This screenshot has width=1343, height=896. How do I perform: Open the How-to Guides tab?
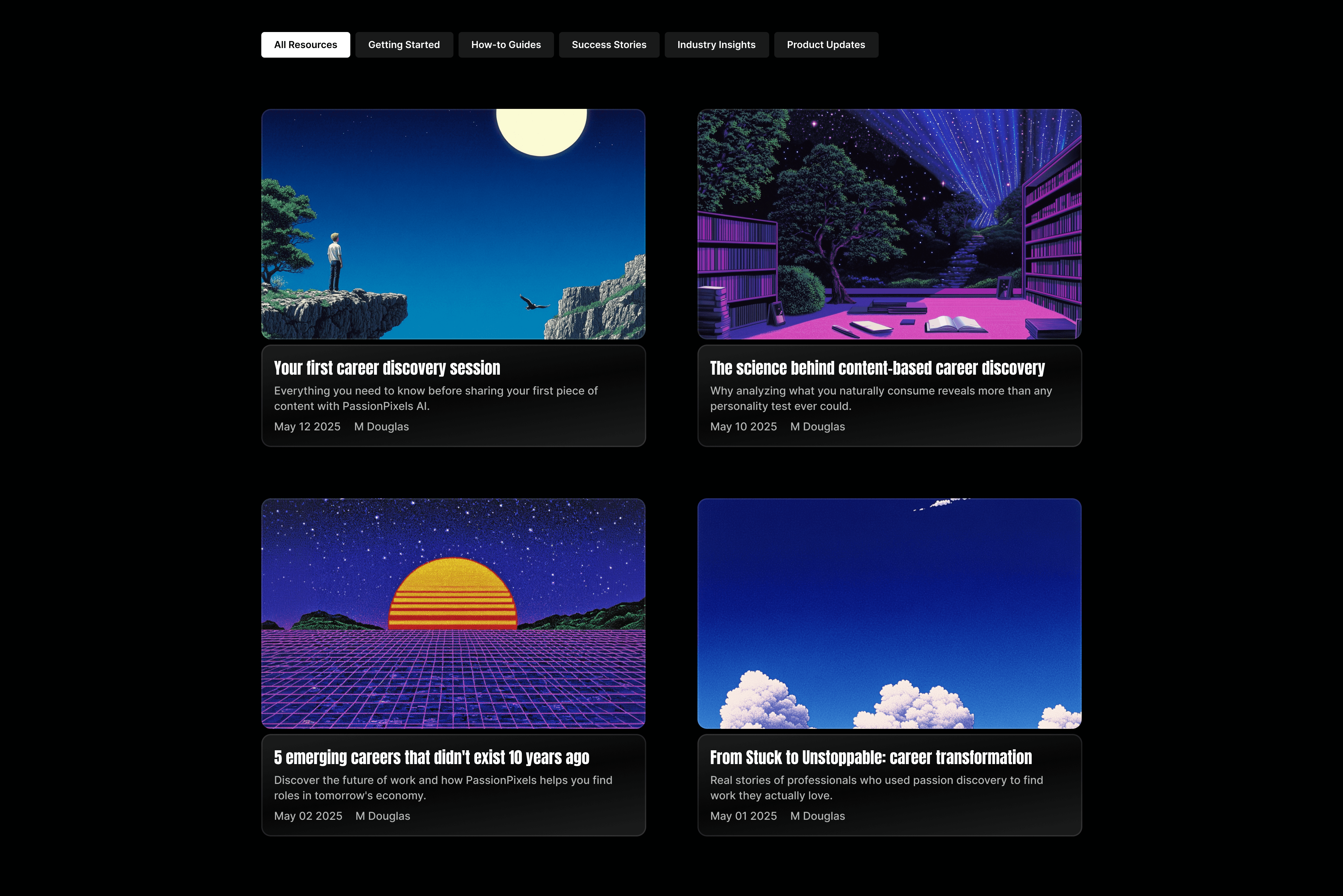[506, 45]
